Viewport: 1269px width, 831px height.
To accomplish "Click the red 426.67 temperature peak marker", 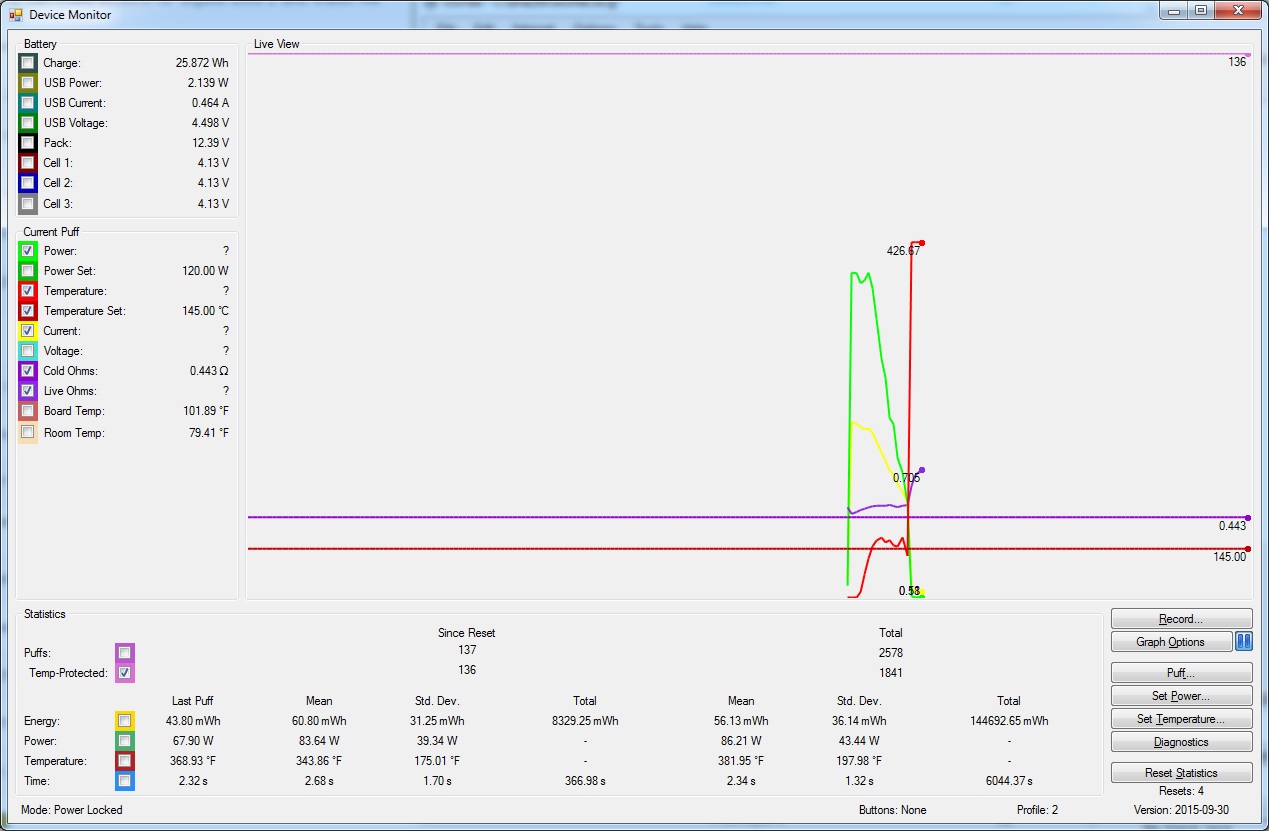I will tap(922, 243).
